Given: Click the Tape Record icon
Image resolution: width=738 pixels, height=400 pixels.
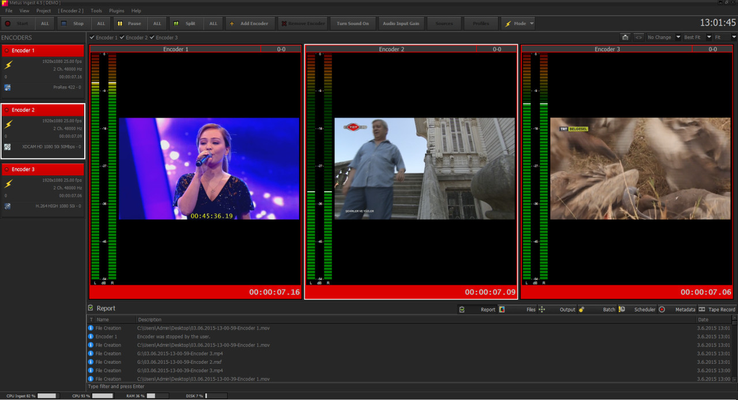Looking at the screenshot, I should 701,309.
